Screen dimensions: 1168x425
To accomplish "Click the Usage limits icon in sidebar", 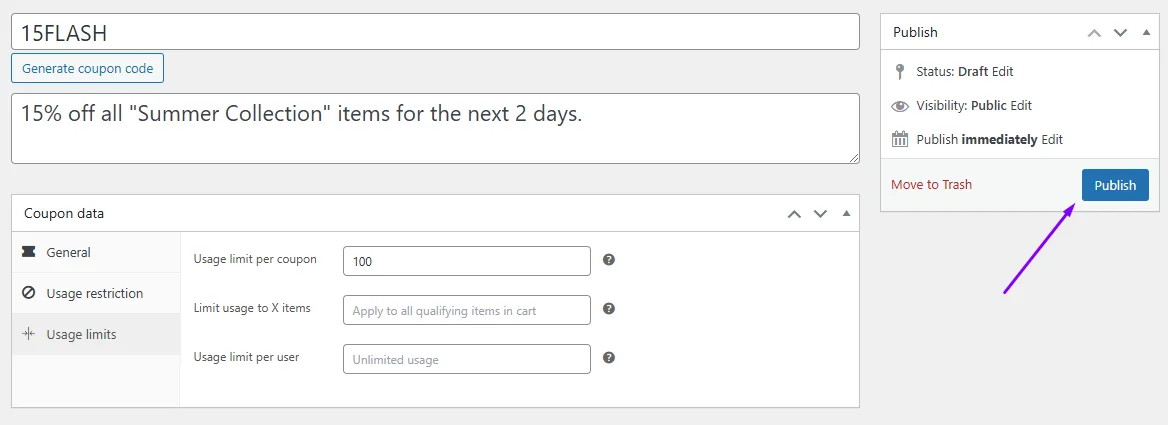I will 28,334.
